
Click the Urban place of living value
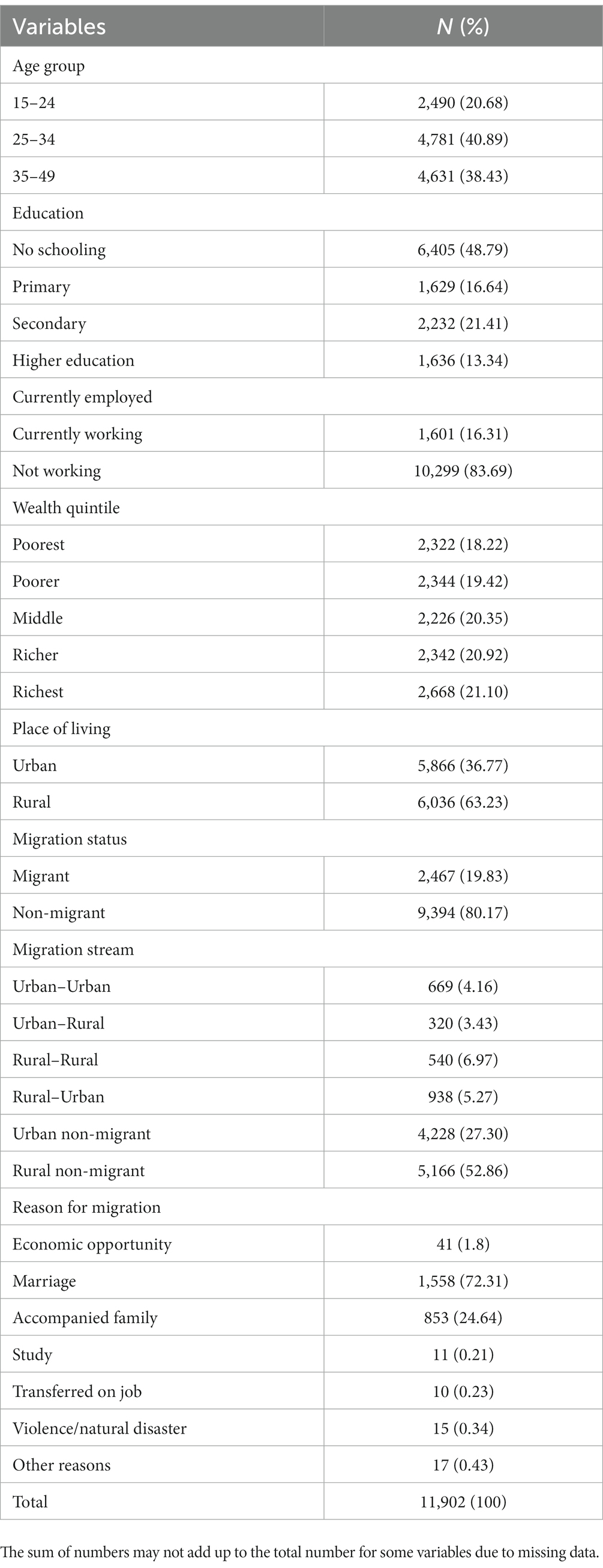click(463, 765)
